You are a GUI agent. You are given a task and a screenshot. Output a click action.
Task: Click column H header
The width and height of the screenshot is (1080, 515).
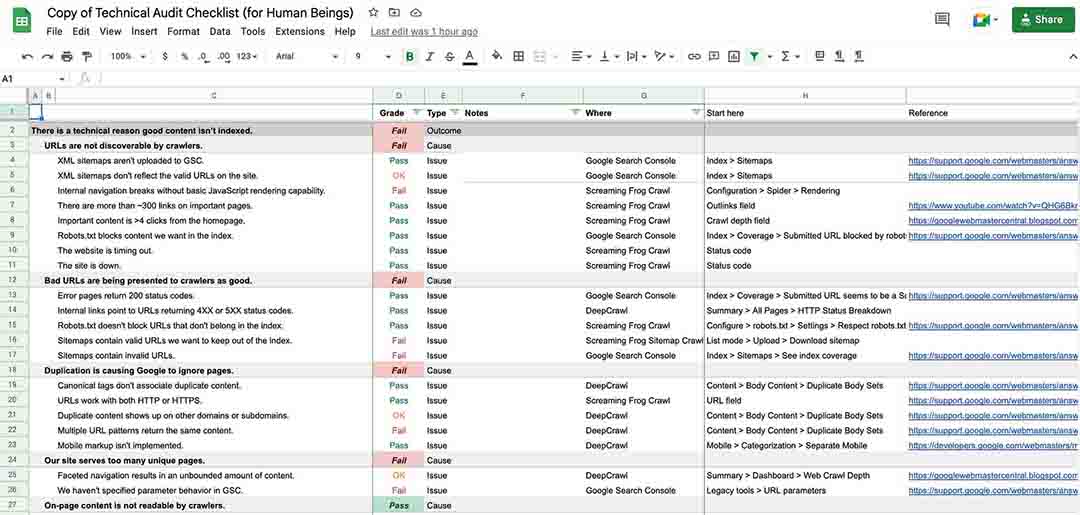(x=805, y=96)
